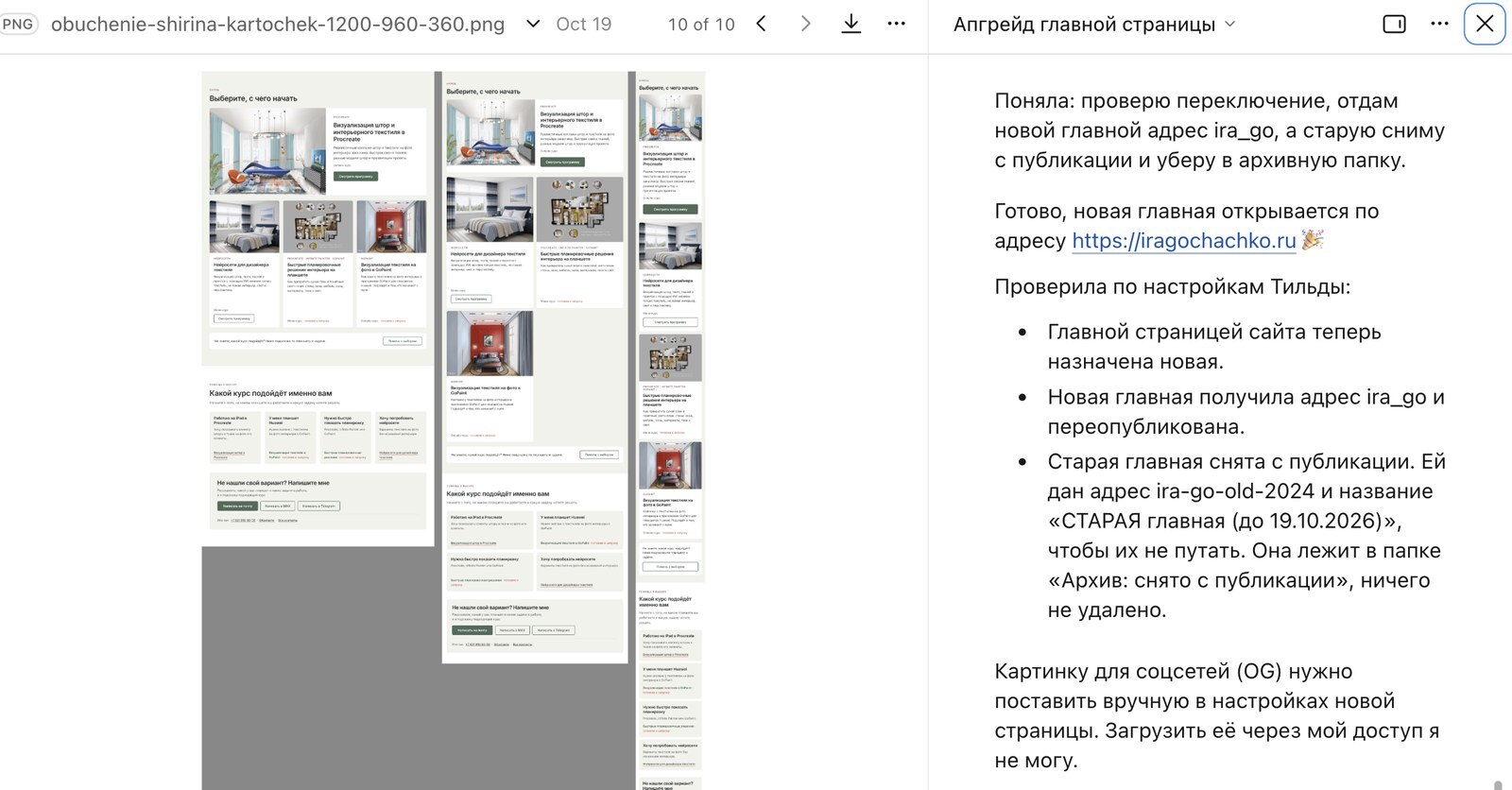
Task: Click the bullet "Главной страницей сайта теперь назначена новая"
Action: click(1214, 347)
